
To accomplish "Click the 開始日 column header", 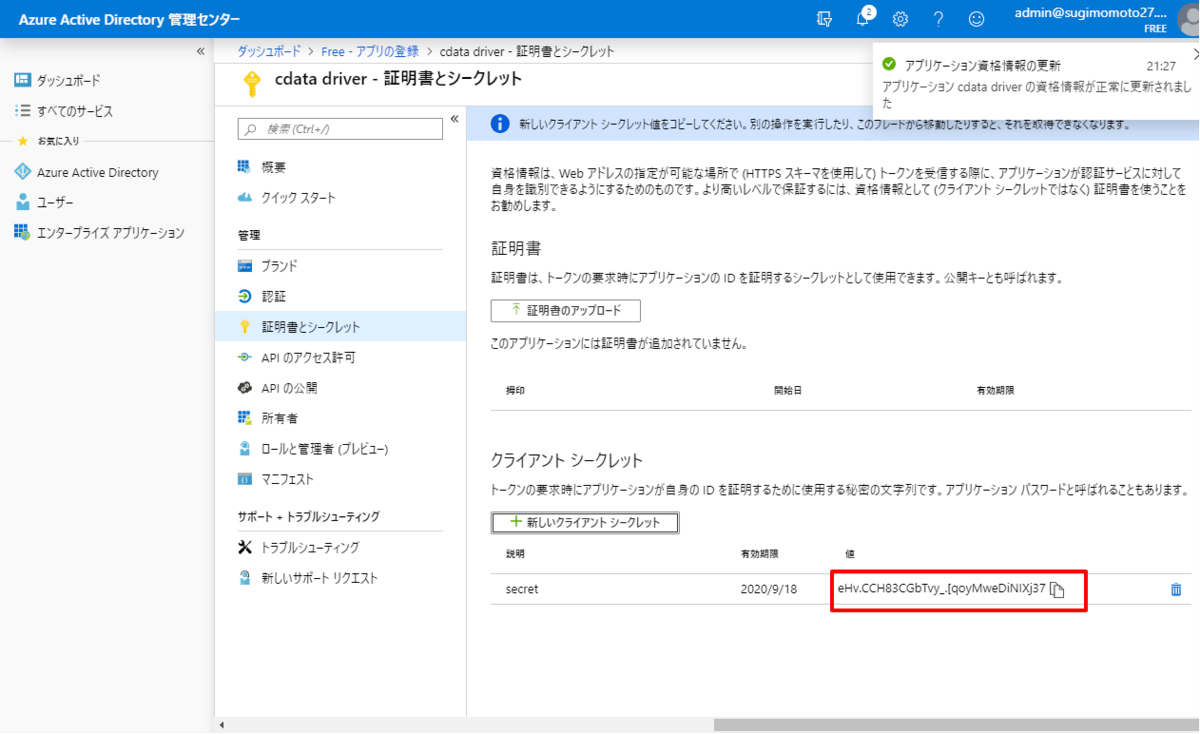I will pos(788,391).
